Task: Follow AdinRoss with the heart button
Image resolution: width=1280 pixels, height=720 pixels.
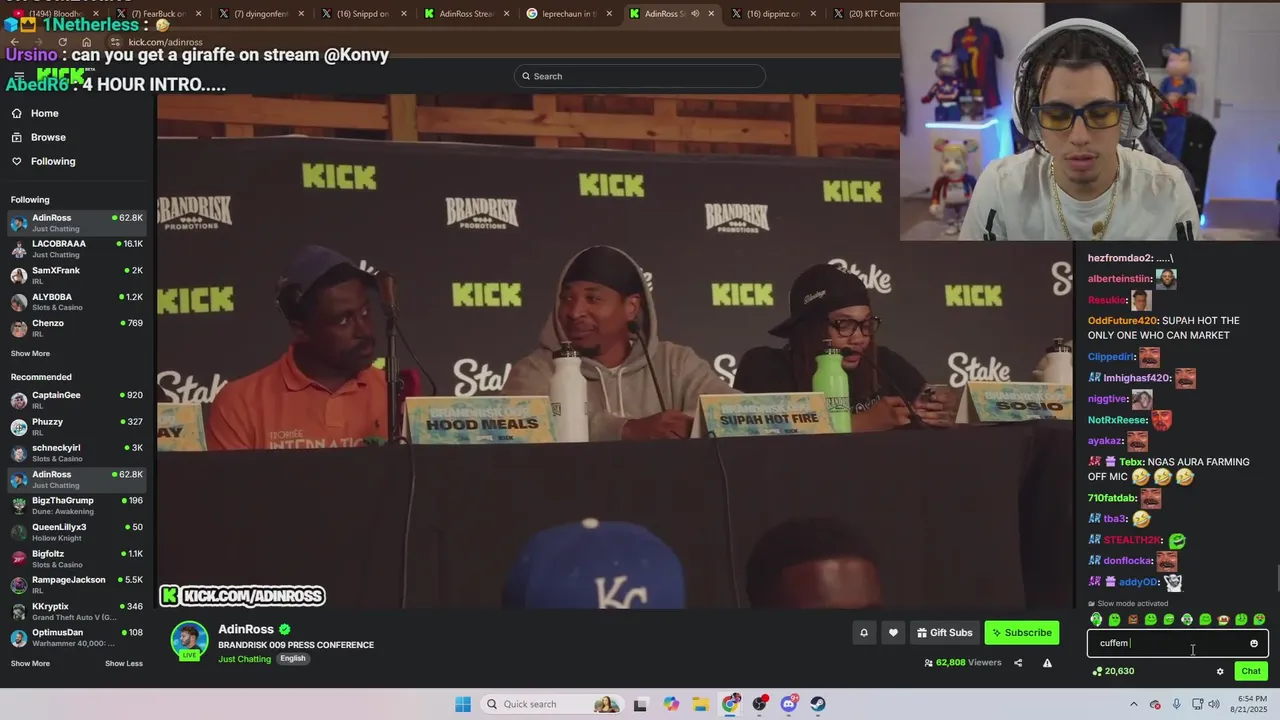Action: 893,632
